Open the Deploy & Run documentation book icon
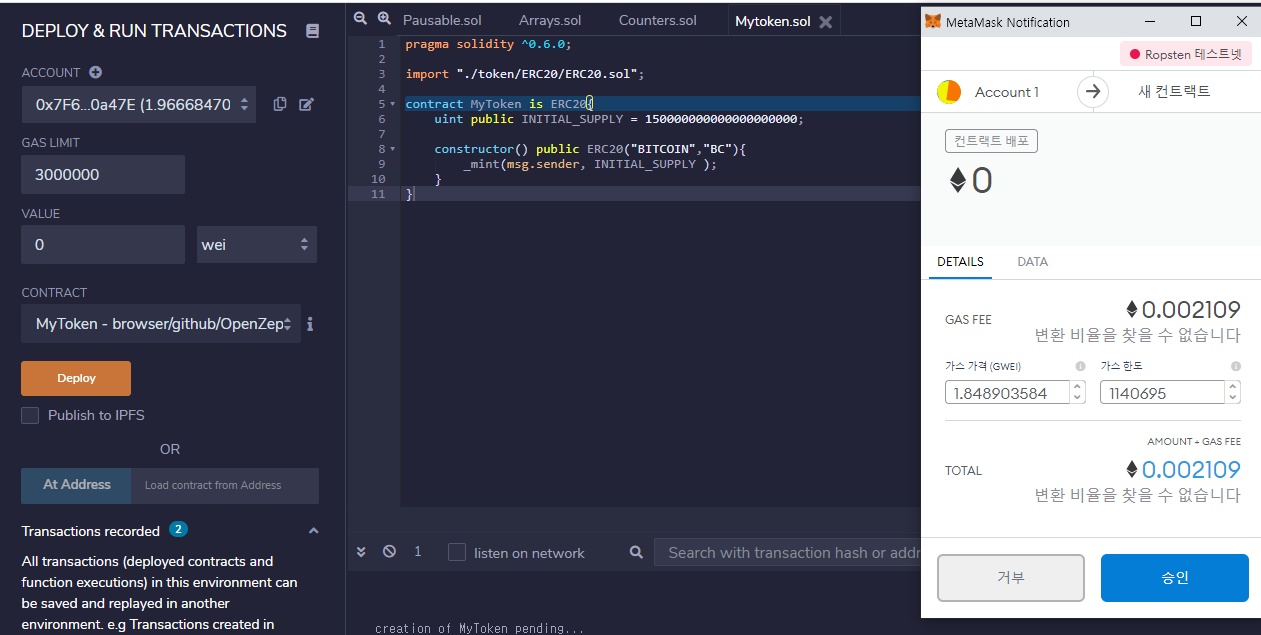The width and height of the screenshot is (1261, 635). coord(312,31)
